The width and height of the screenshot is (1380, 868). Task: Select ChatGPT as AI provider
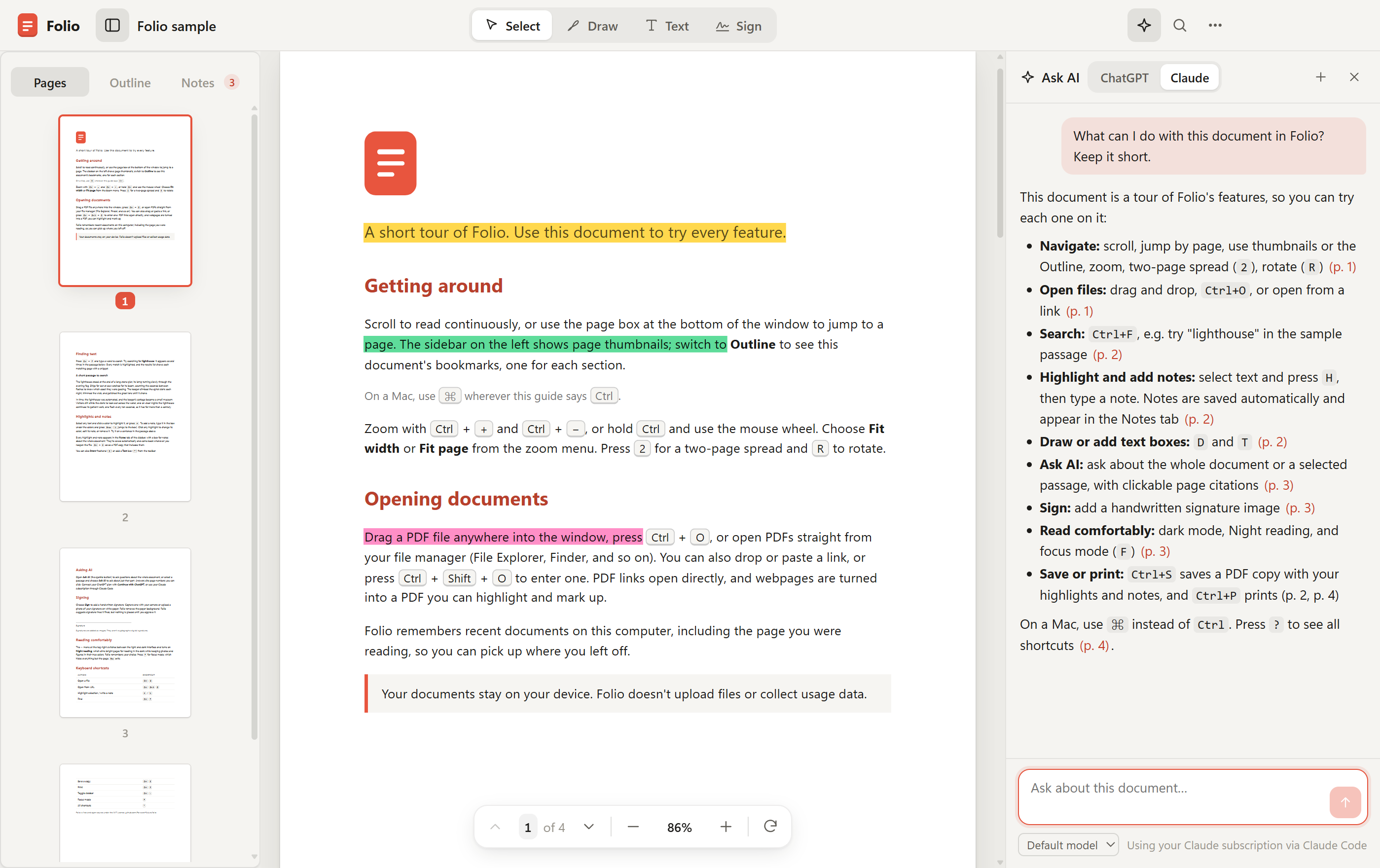[1124, 77]
